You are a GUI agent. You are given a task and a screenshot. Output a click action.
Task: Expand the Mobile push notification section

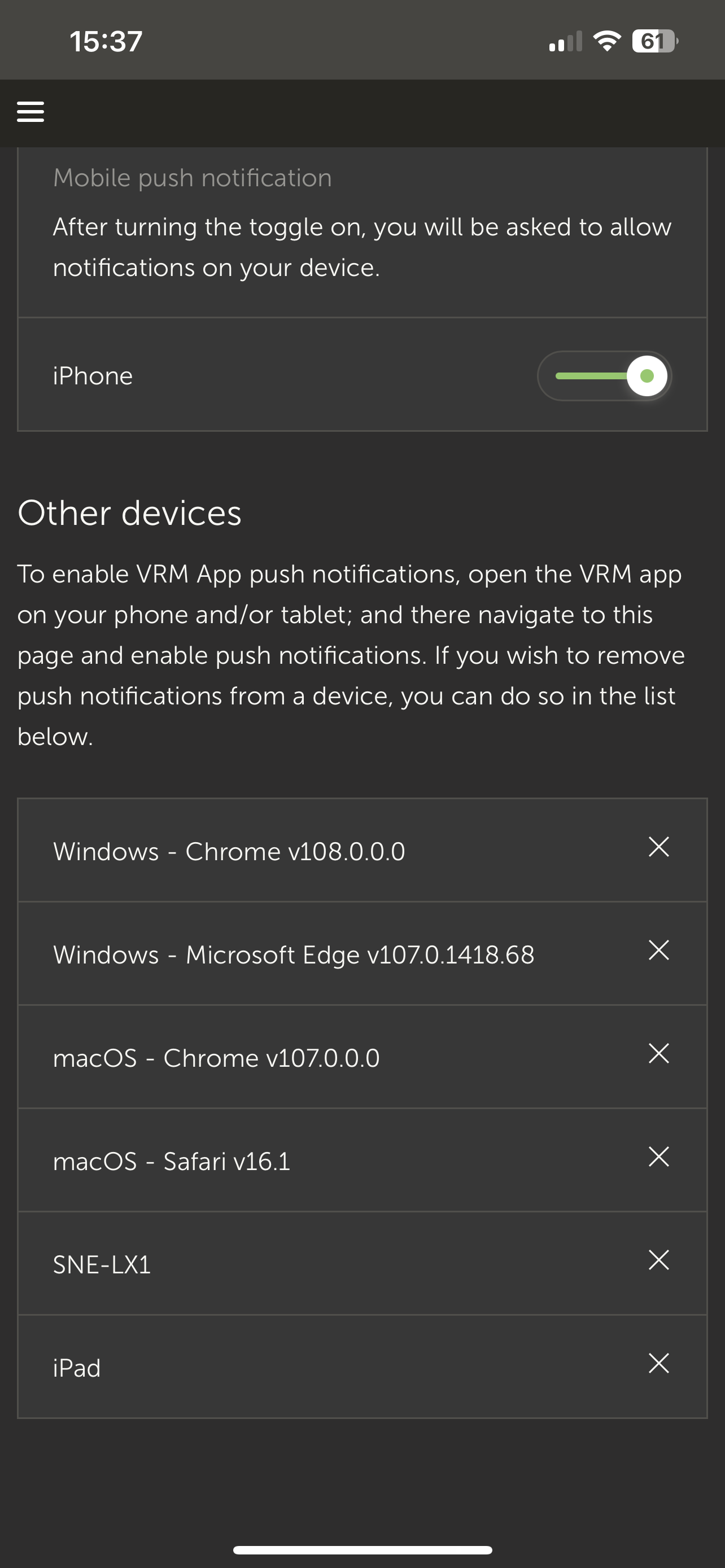tap(193, 178)
